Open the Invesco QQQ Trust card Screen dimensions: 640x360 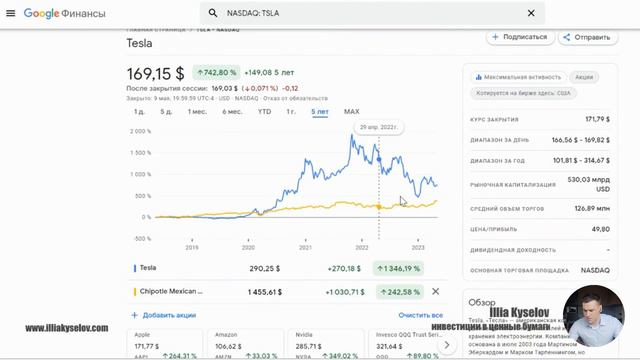(x=404, y=344)
